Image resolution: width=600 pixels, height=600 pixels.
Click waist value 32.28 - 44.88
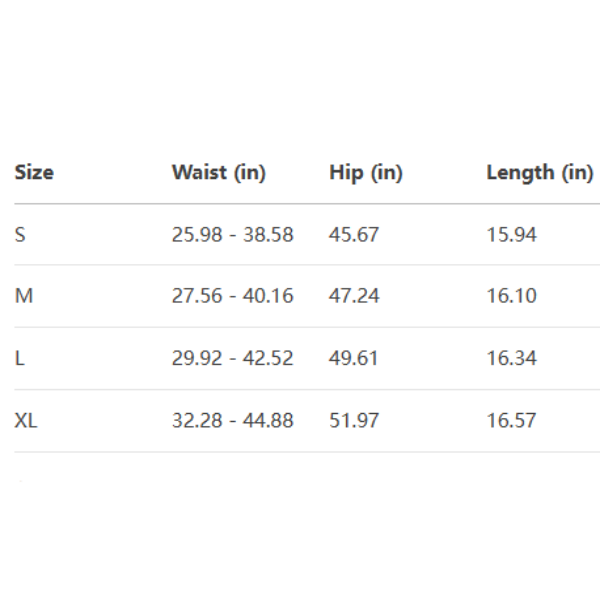[232, 420]
